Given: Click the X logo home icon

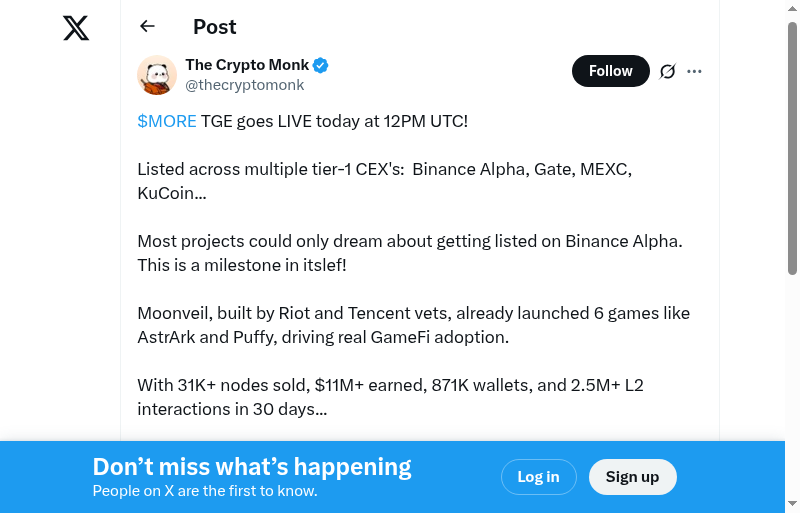Looking at the screenshot, I should pyautogui.click(x=76, y=28).
